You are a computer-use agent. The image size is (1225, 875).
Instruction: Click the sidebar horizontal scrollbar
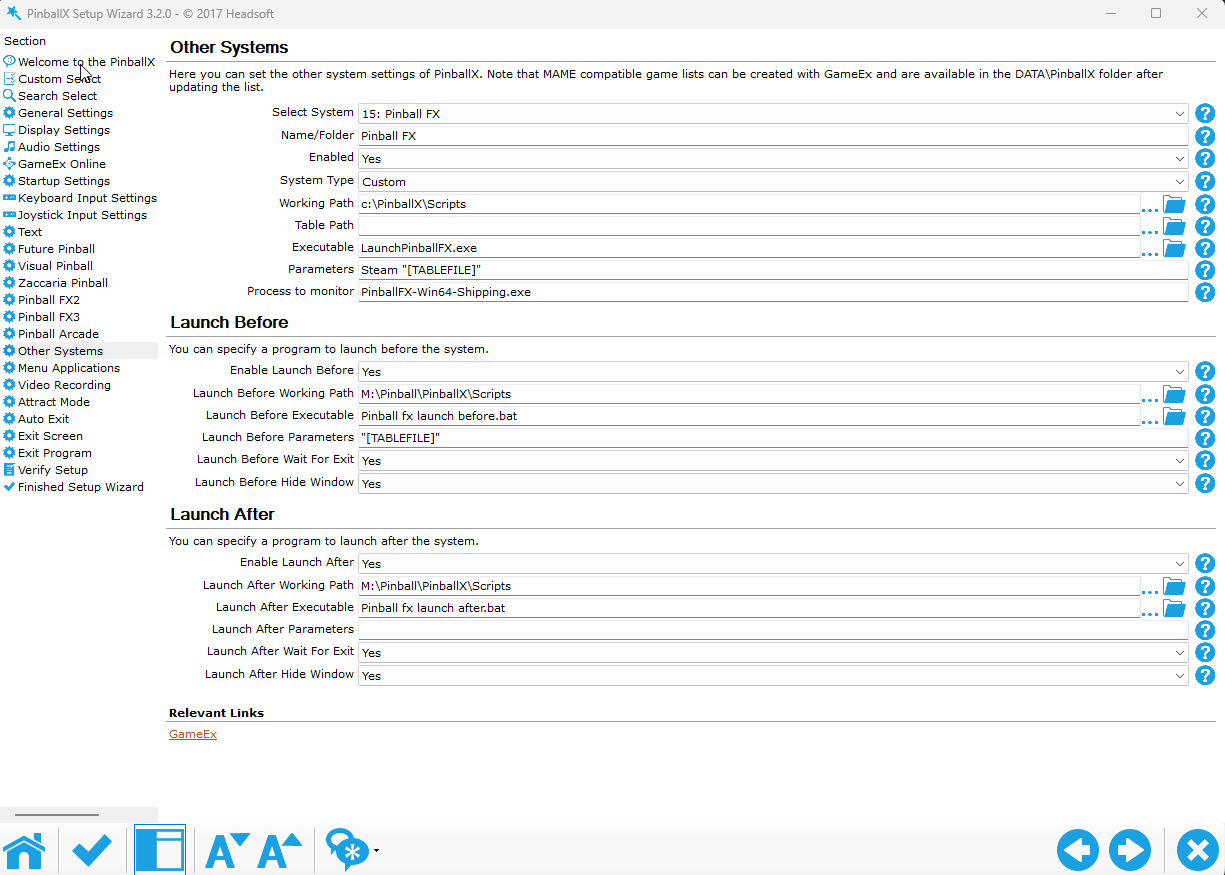(57, 815)
